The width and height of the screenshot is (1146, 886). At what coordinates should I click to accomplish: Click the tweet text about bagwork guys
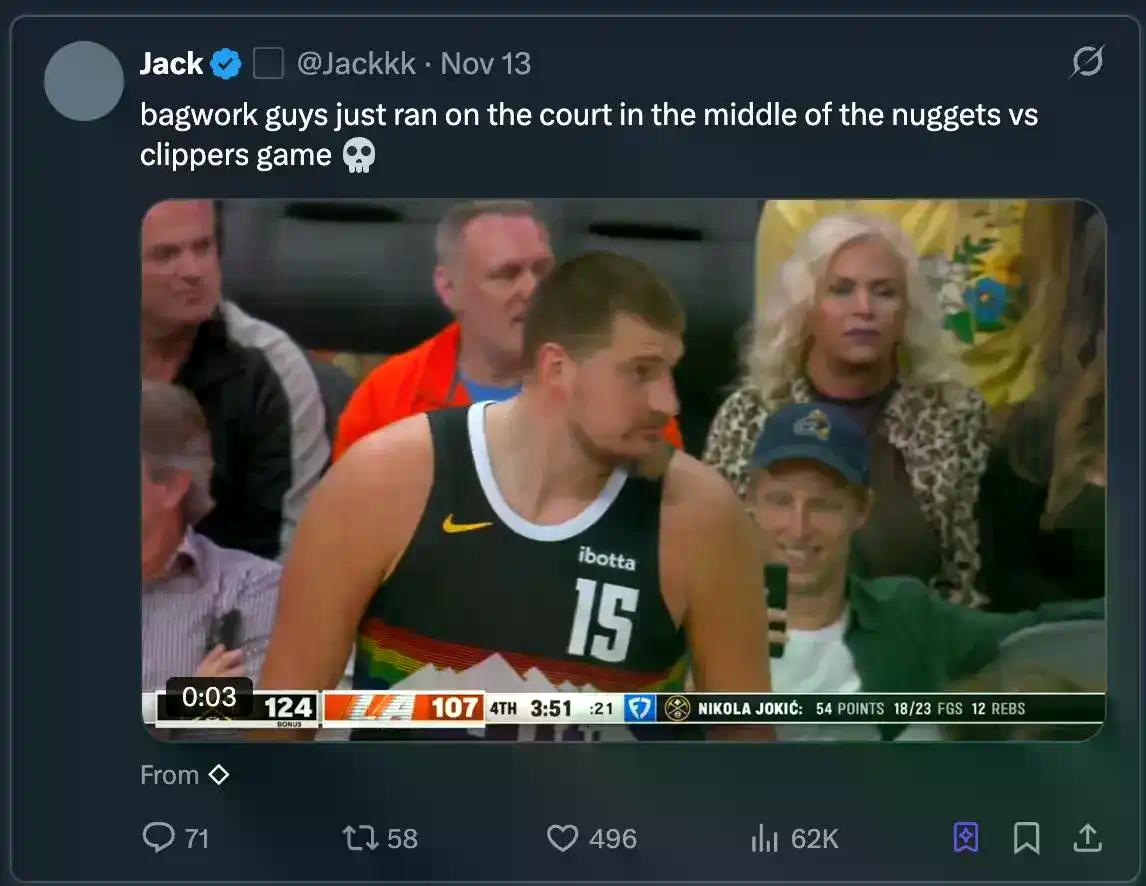click(x=588, y=115)
